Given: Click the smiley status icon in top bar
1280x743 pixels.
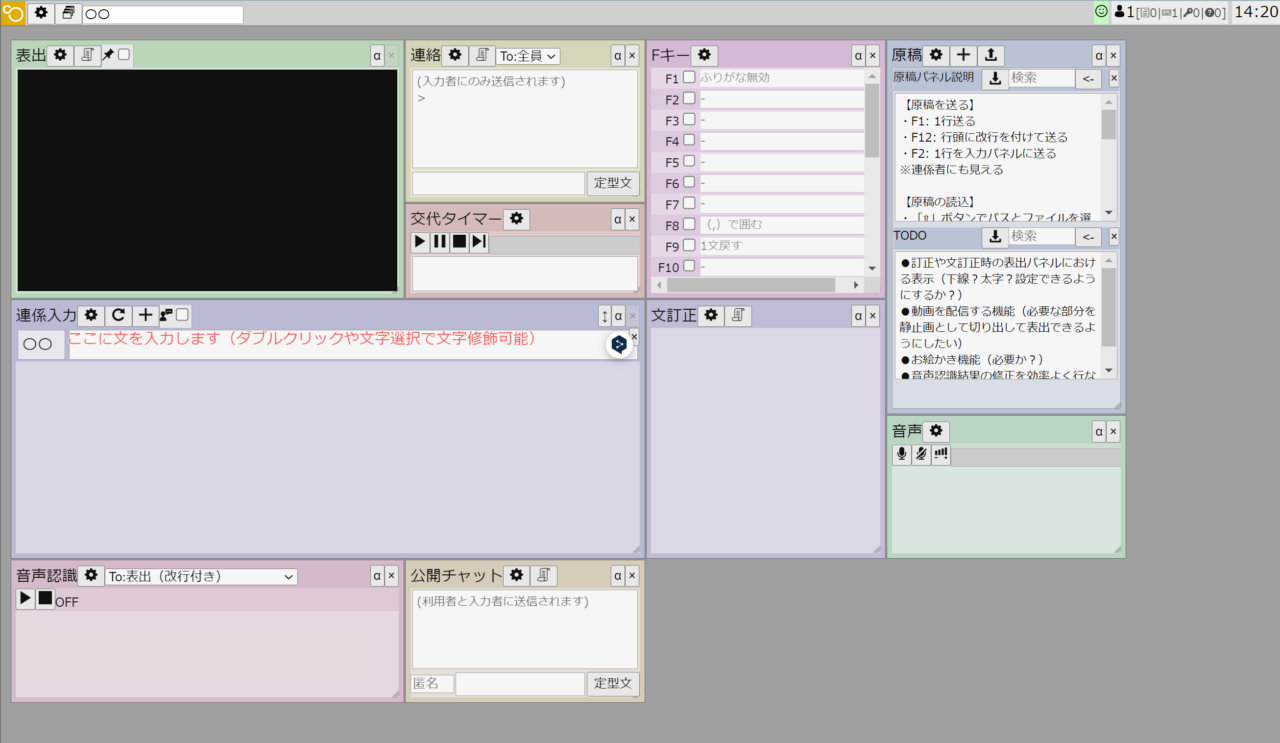Looking at the screenshot, I should click(1102, 12).
